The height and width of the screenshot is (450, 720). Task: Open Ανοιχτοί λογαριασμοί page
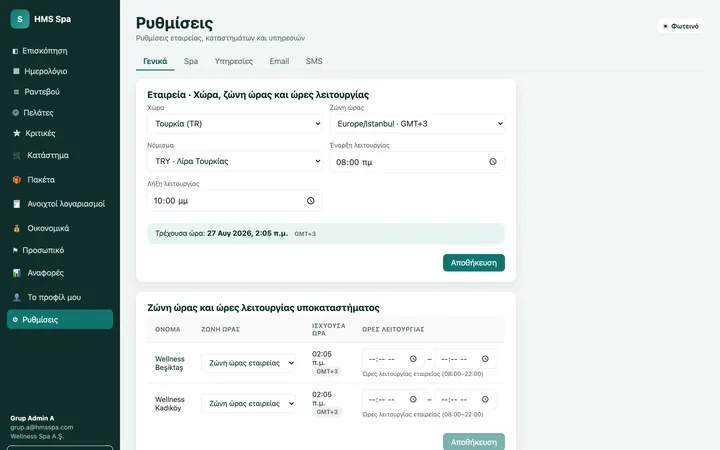[x=60, y=204]
